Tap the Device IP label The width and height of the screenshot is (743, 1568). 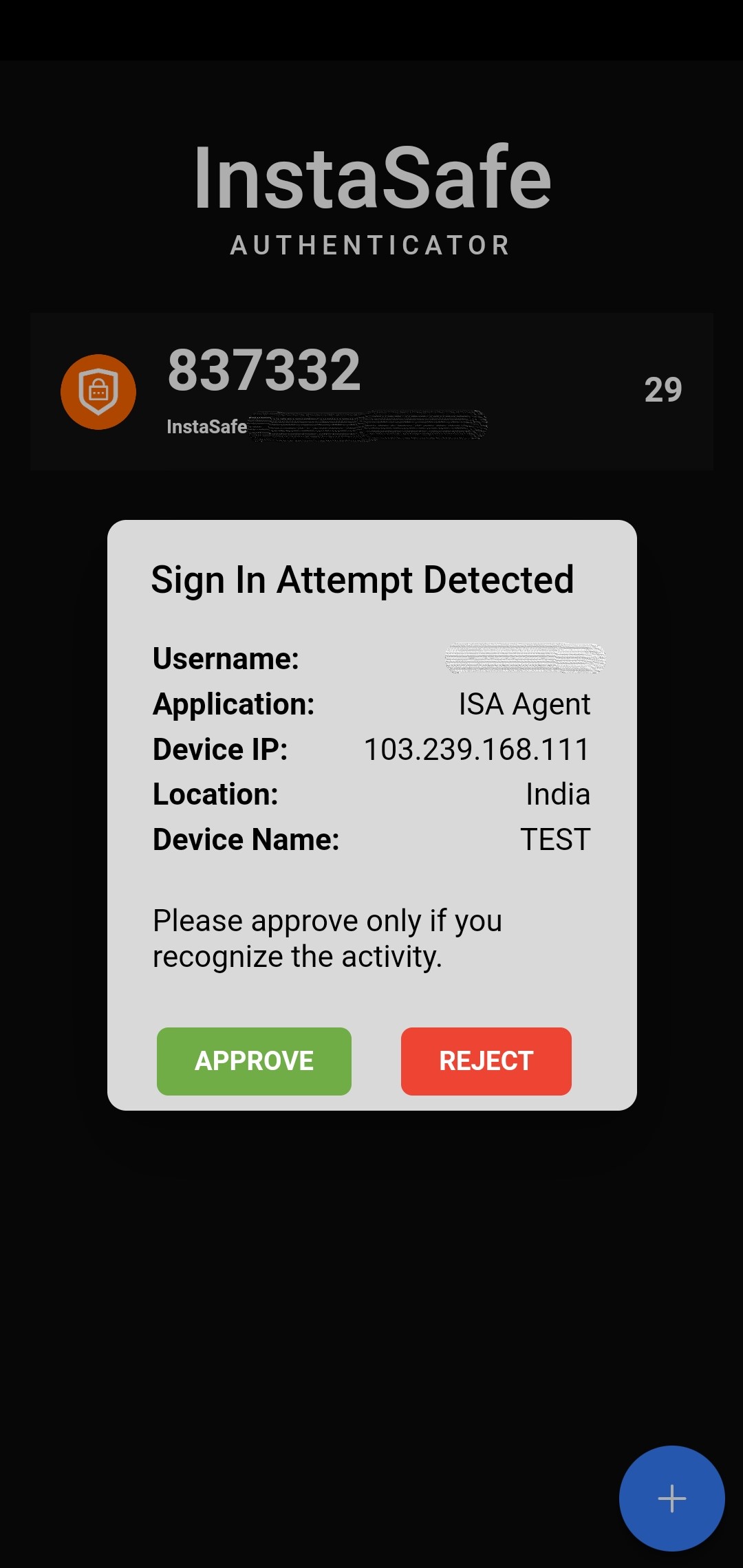pyautogui.click(x=220, y=750)
